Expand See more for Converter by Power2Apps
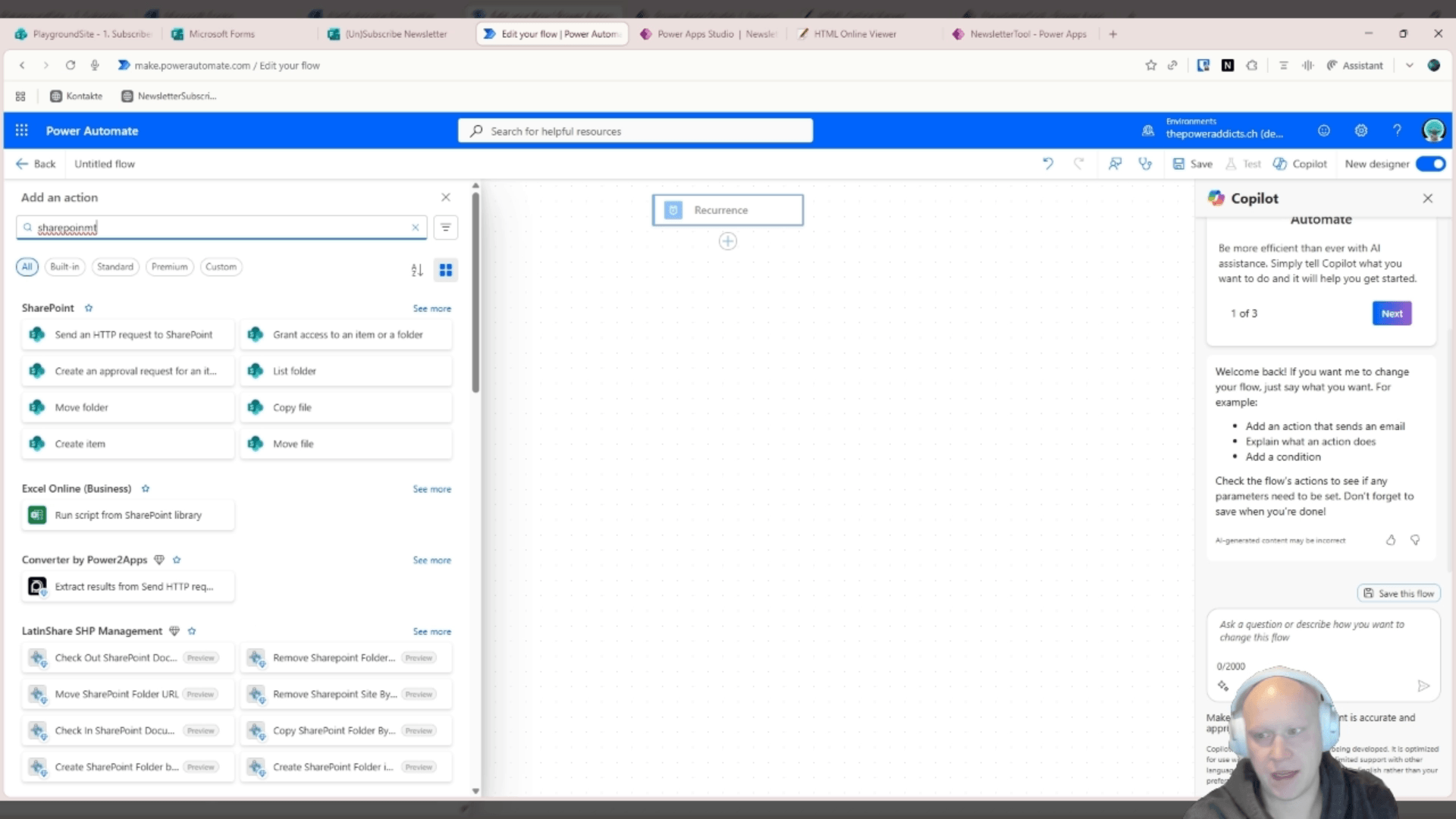 tap(431, 560)
